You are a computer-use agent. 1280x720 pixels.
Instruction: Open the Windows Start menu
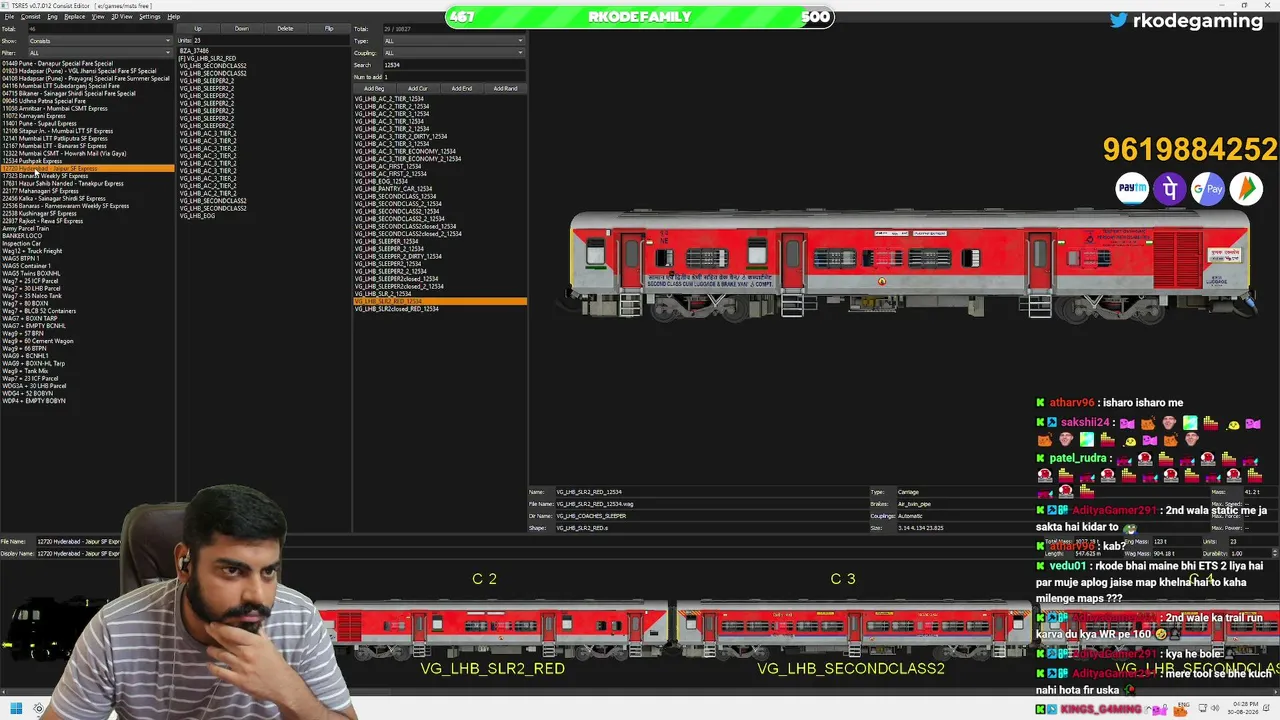coord(16,709)
